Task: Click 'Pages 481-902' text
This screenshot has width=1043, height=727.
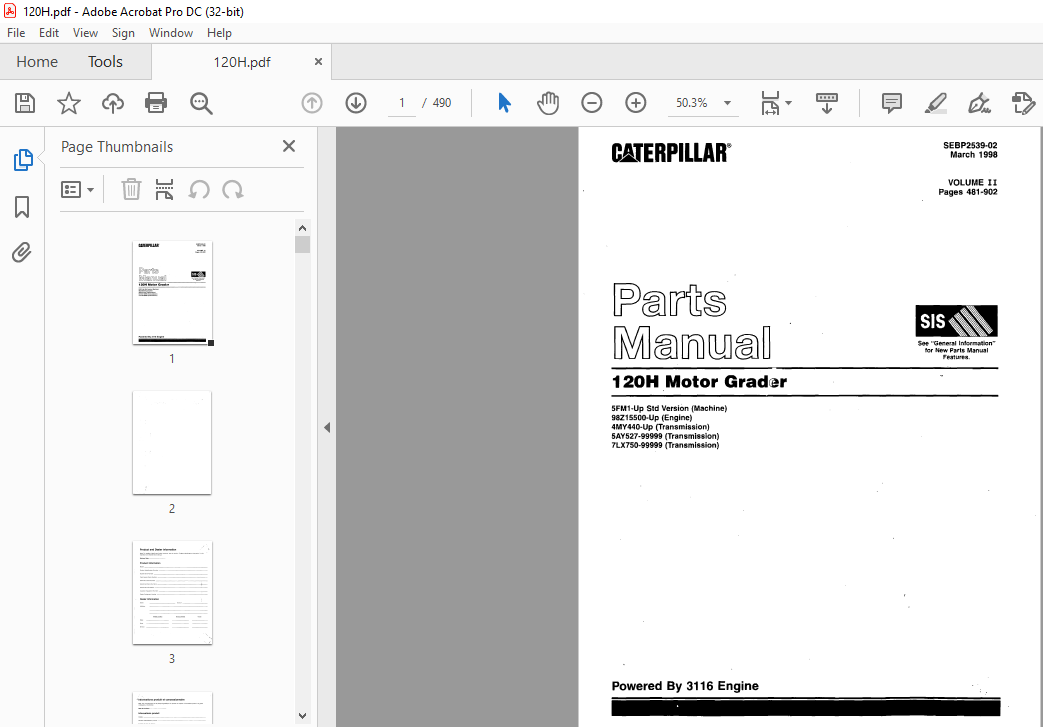Action: (968, 192)
